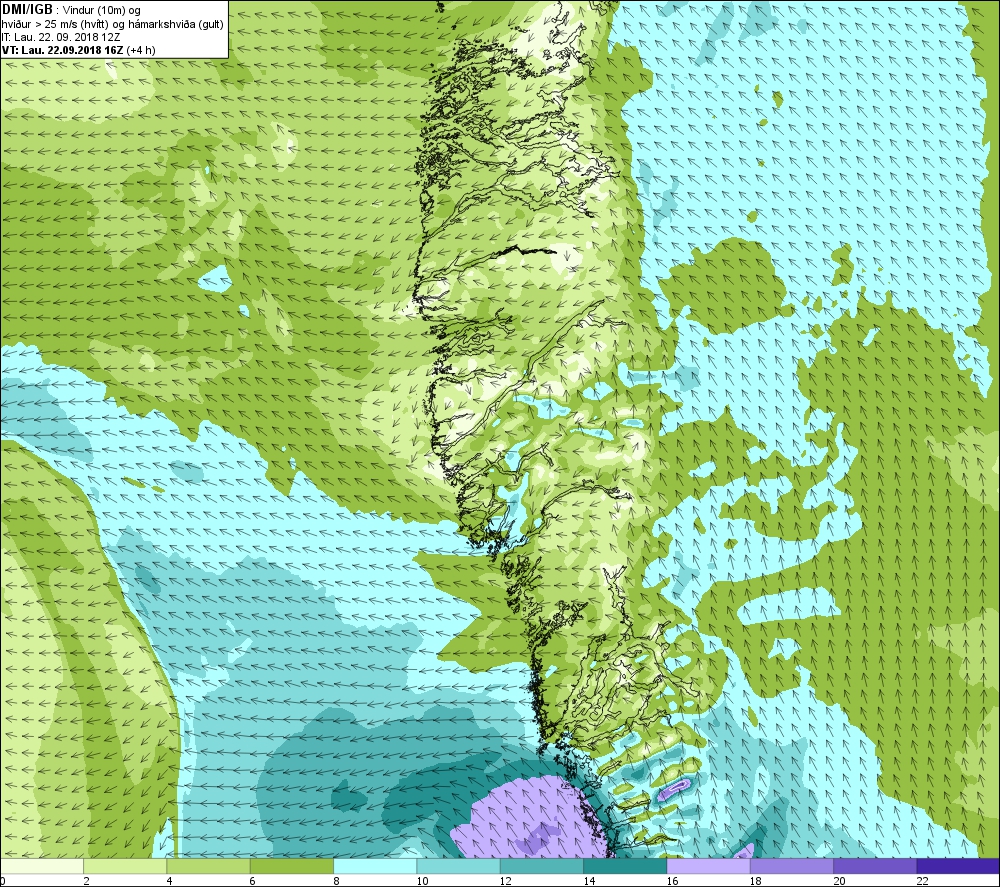This screenshot has height=887, width=1000.
Task: Click the 16–18 m/s lavender legend swatch
Action: tap(708, 866)
